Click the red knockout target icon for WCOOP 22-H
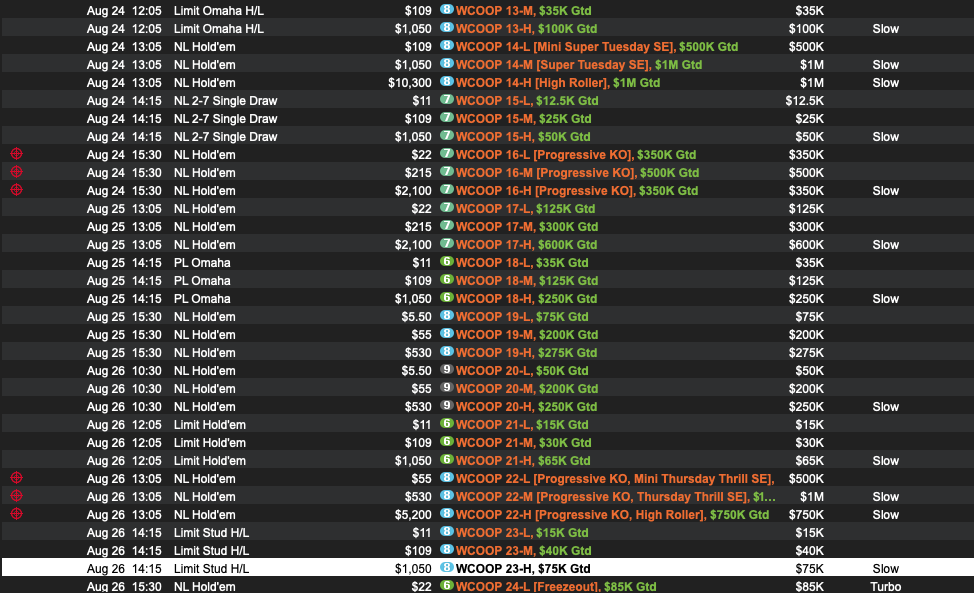 click(17, 514)
